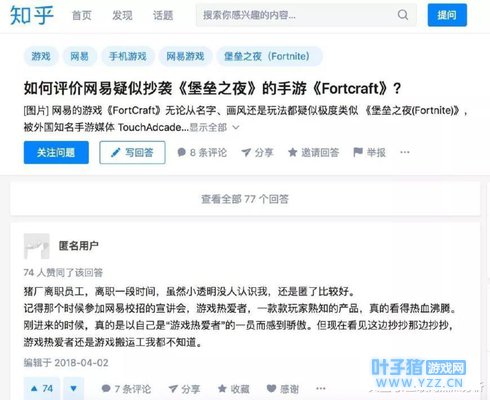Bookmark the answer with 收藏 star icon

click(222, 388)
